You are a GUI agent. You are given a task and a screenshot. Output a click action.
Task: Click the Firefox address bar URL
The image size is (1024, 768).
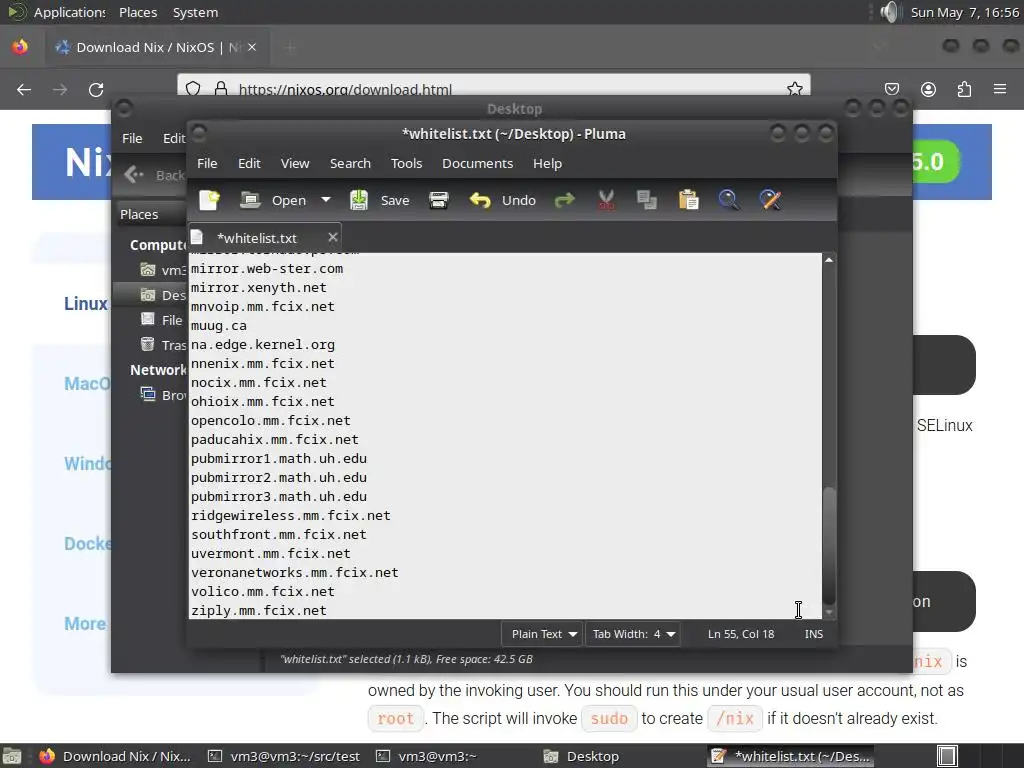coord(345,89)
